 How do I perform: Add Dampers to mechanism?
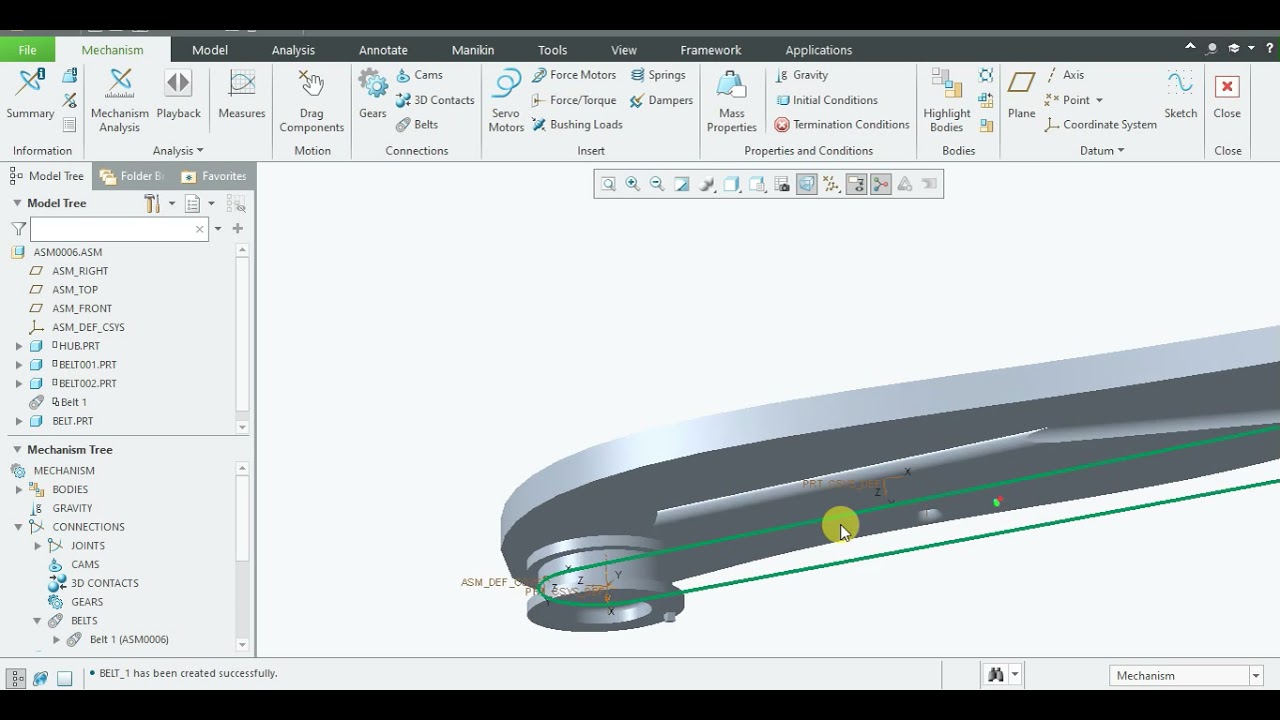(661, 100)
